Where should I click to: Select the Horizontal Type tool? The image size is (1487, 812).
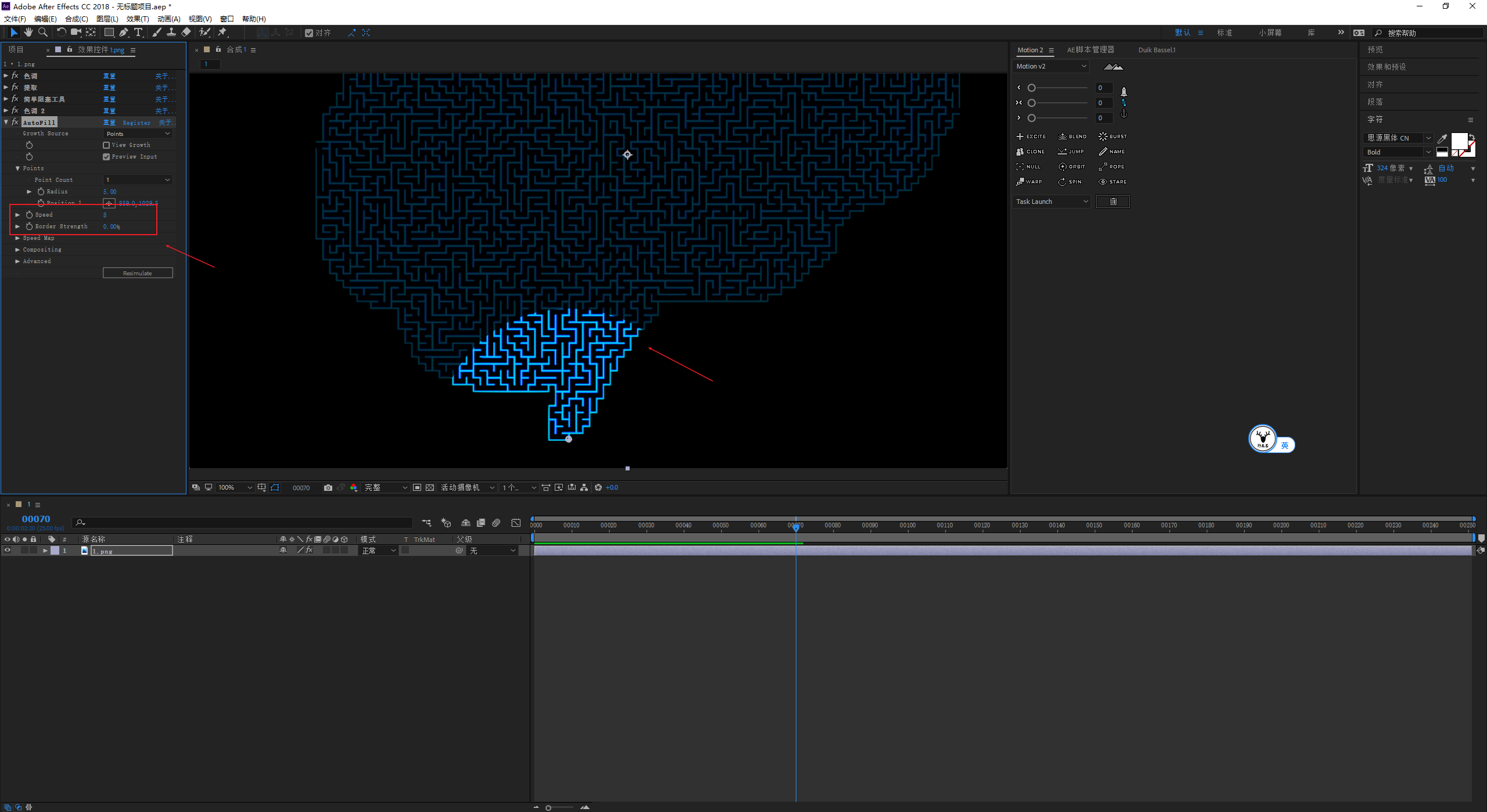138,33
